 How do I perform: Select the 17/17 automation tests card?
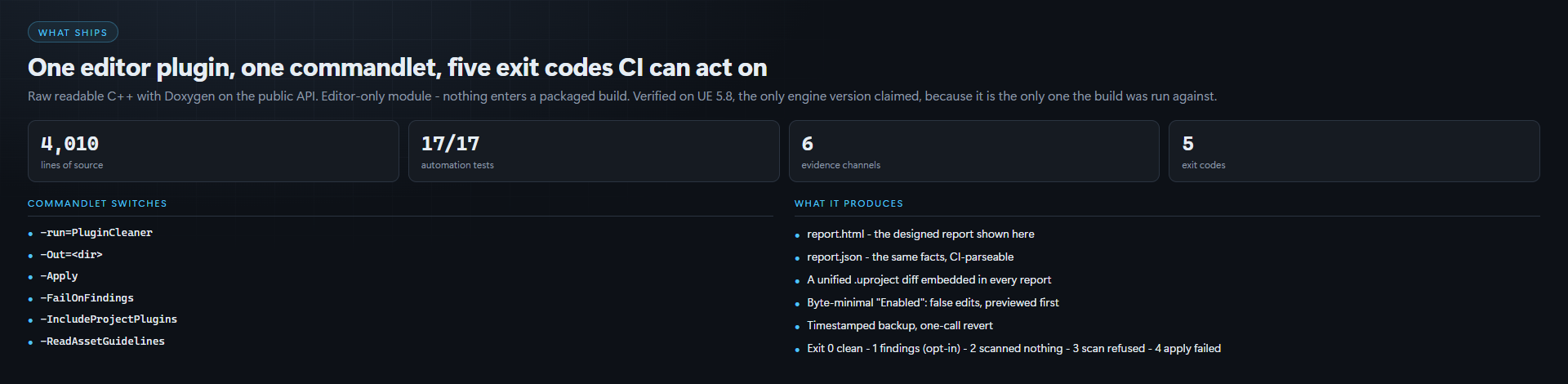[x=594, y=151]
